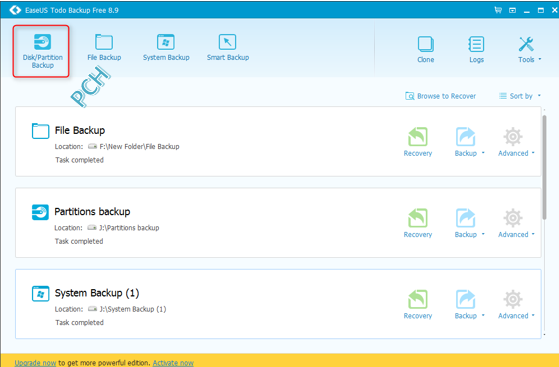The height and width of the screenshot is (367, 559).
Task: Click the scrollbar down arrow
Action: [544, 335]
